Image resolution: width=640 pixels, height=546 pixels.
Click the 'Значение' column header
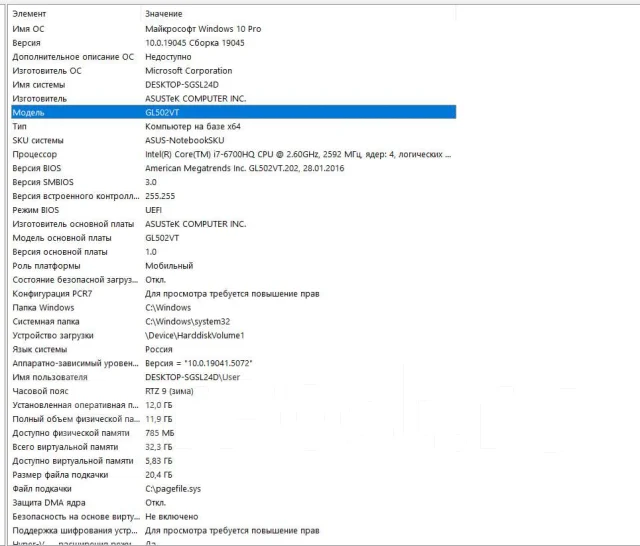[298, 14]
